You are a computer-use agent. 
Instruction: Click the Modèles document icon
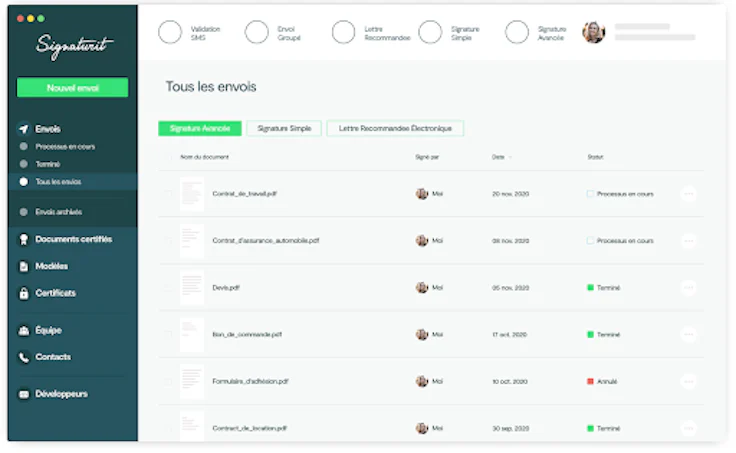23,266
